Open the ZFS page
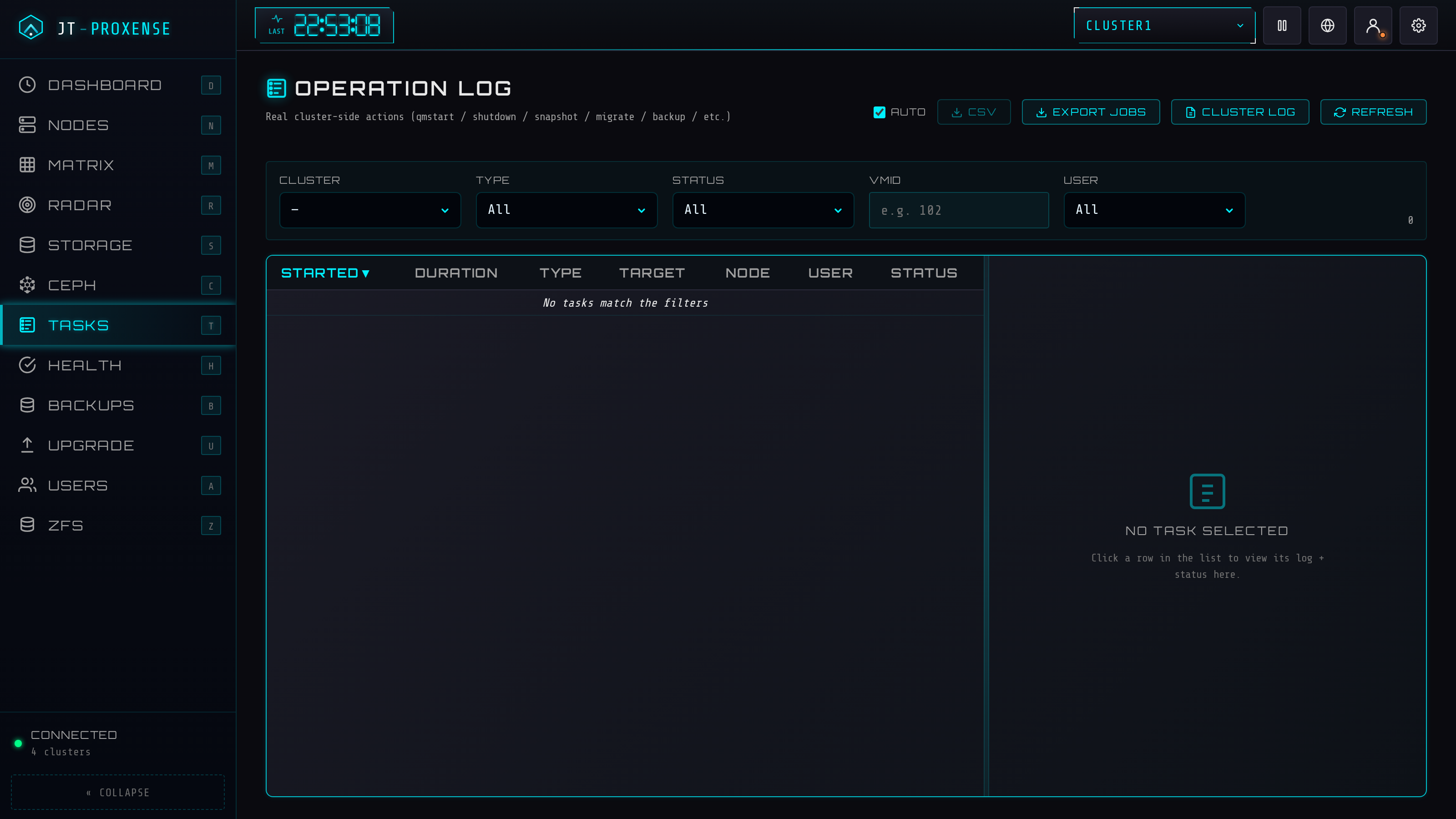Image resolution: width=1456 pixels, height=819 pixels. point(118,525)
